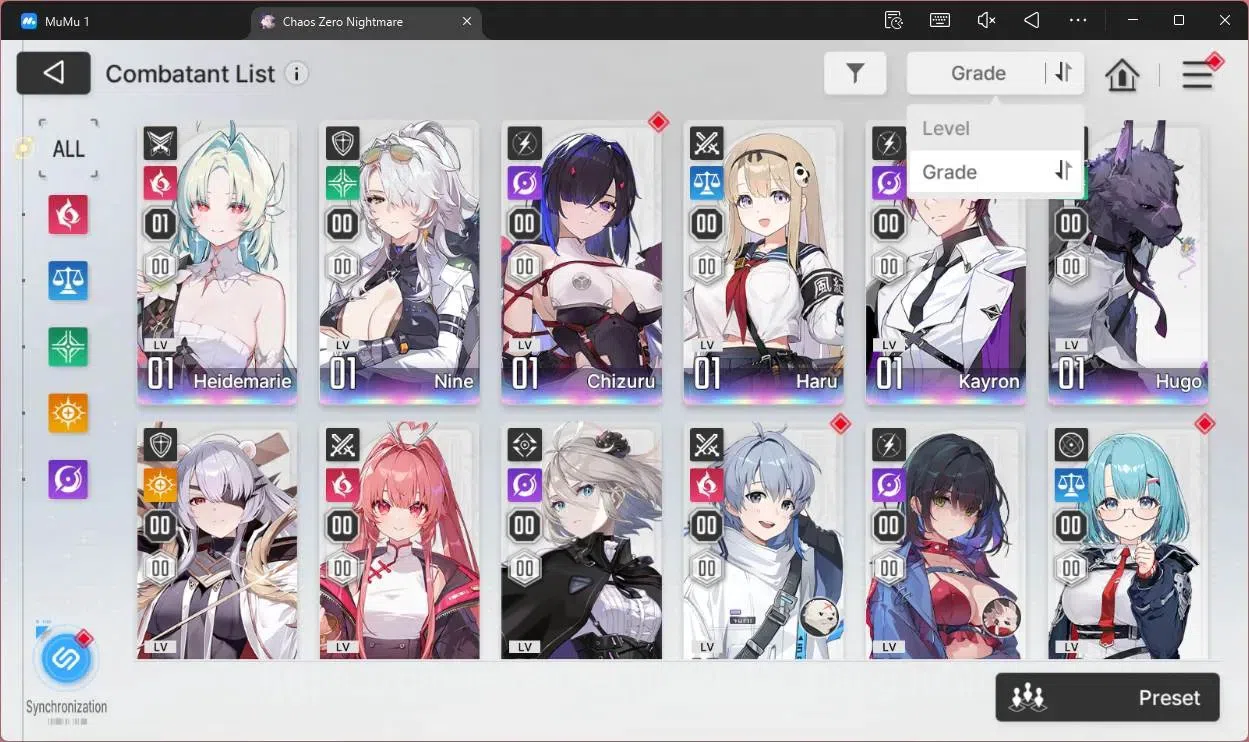Screen dimensions: 1249x742
Task: Click the MuMu back triangle icon
Action: [1032, 20]
